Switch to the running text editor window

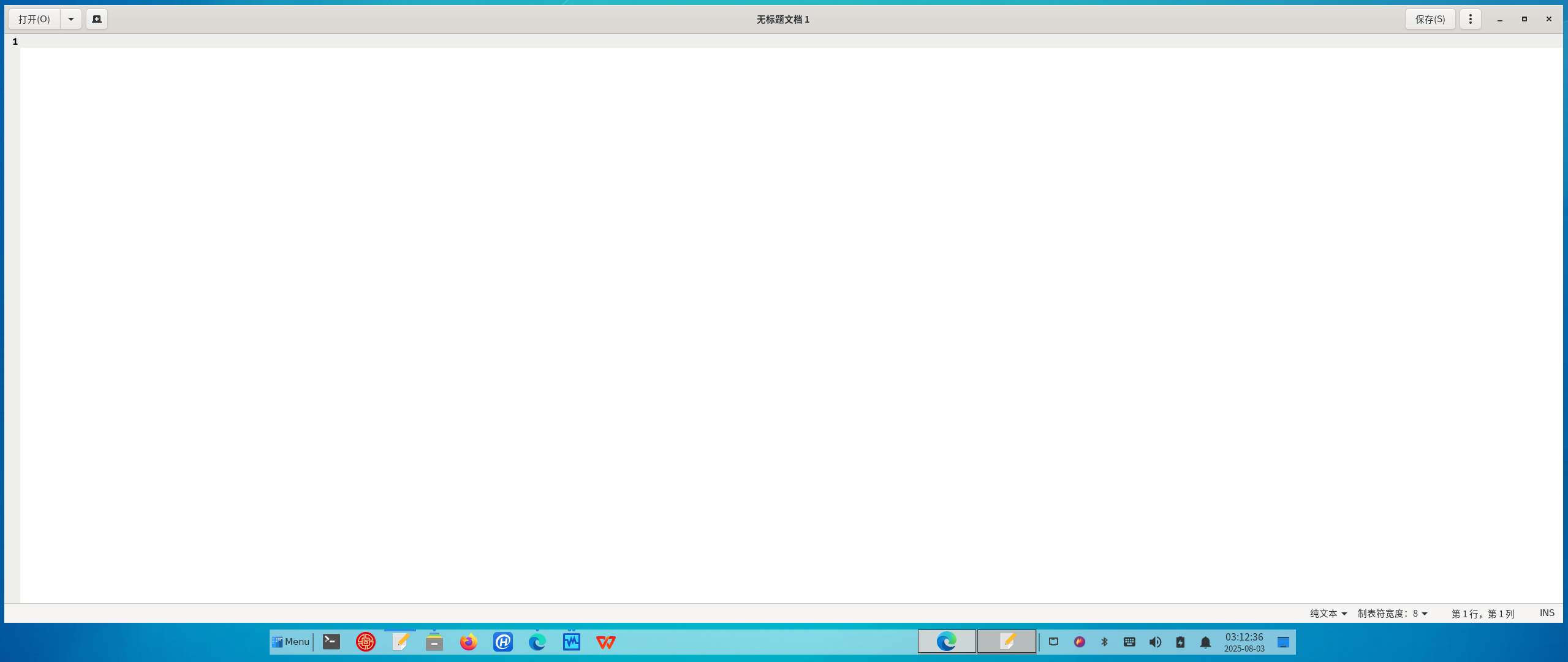[1007, 642]
